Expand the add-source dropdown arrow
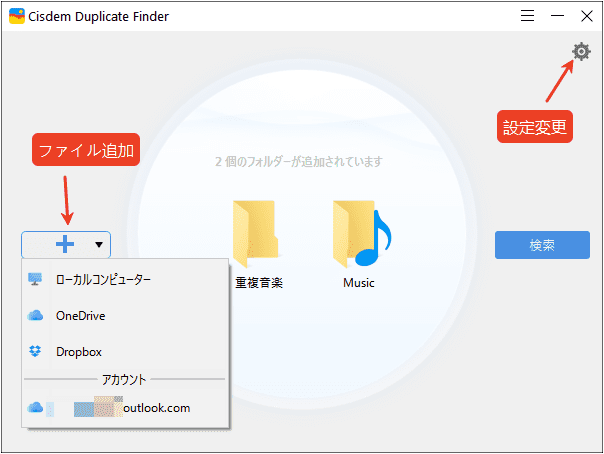The width and height of the screenshot is (604, 454). pos(99,245)
